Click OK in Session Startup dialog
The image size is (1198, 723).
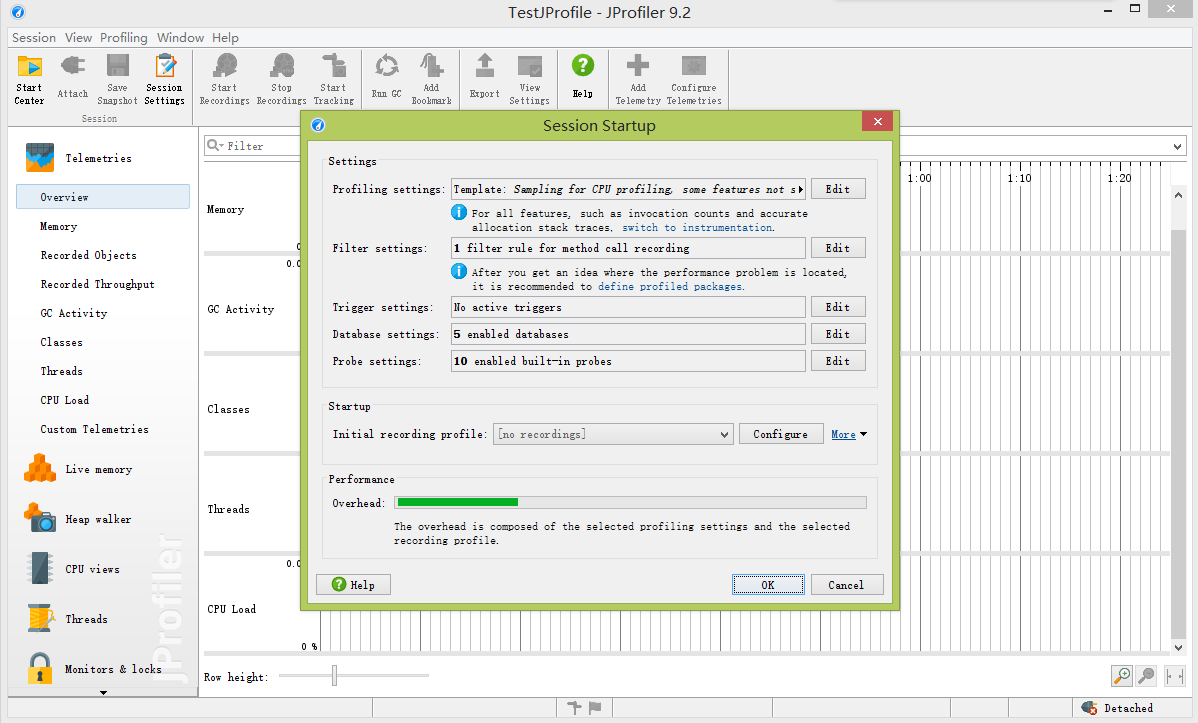(x=768, y=585)
